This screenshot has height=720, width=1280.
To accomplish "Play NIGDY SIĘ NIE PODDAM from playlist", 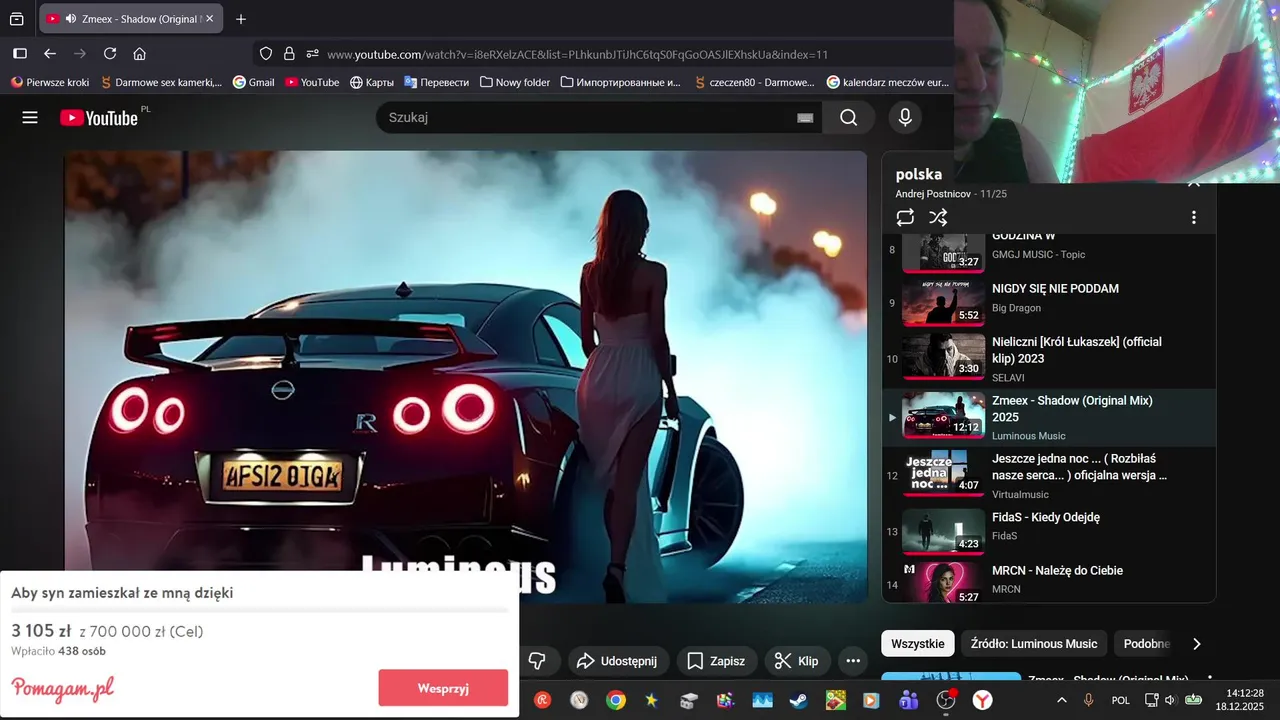I will pos(1049,302).
